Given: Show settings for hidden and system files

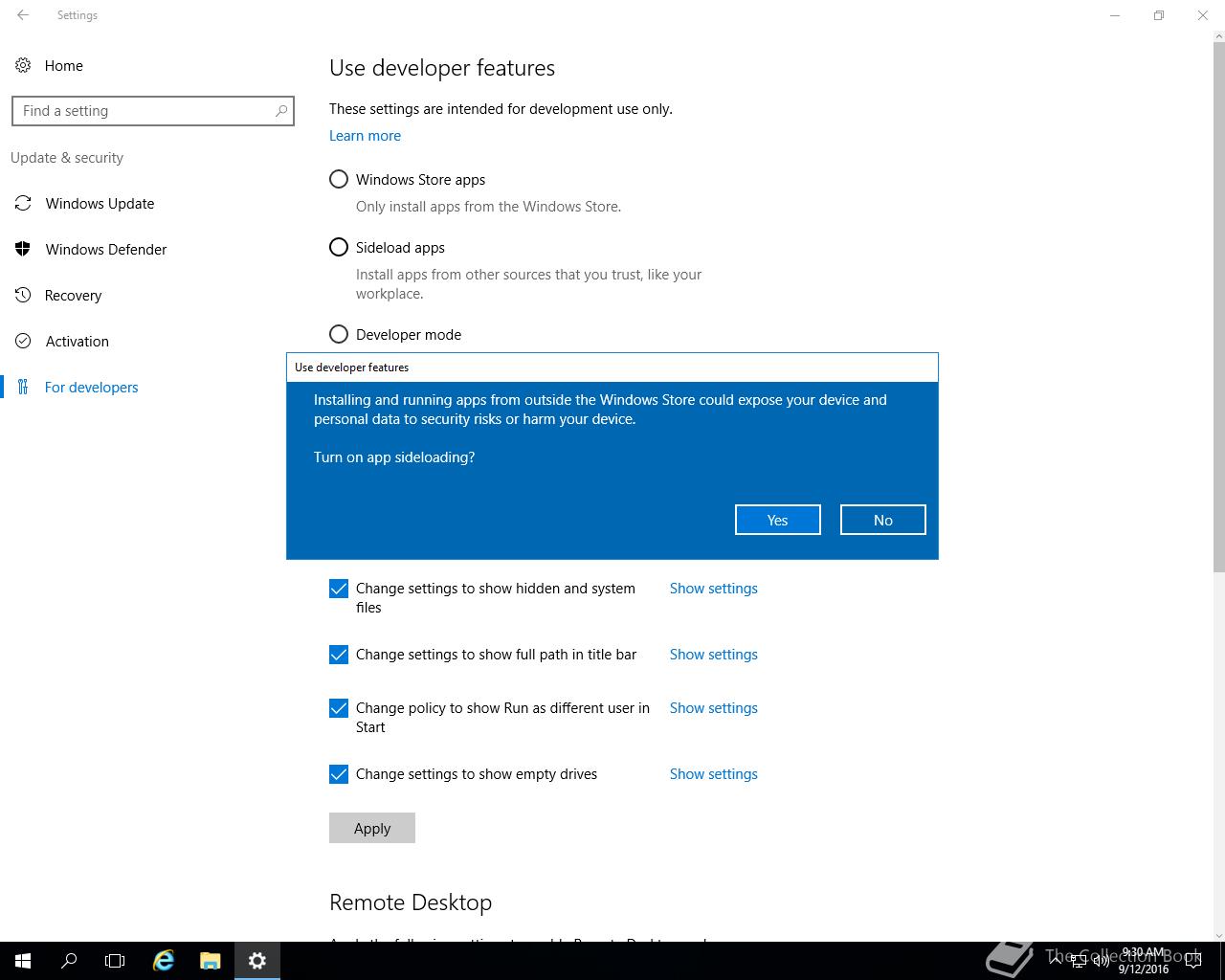Looking at the screenshot, I should [714, 589].
